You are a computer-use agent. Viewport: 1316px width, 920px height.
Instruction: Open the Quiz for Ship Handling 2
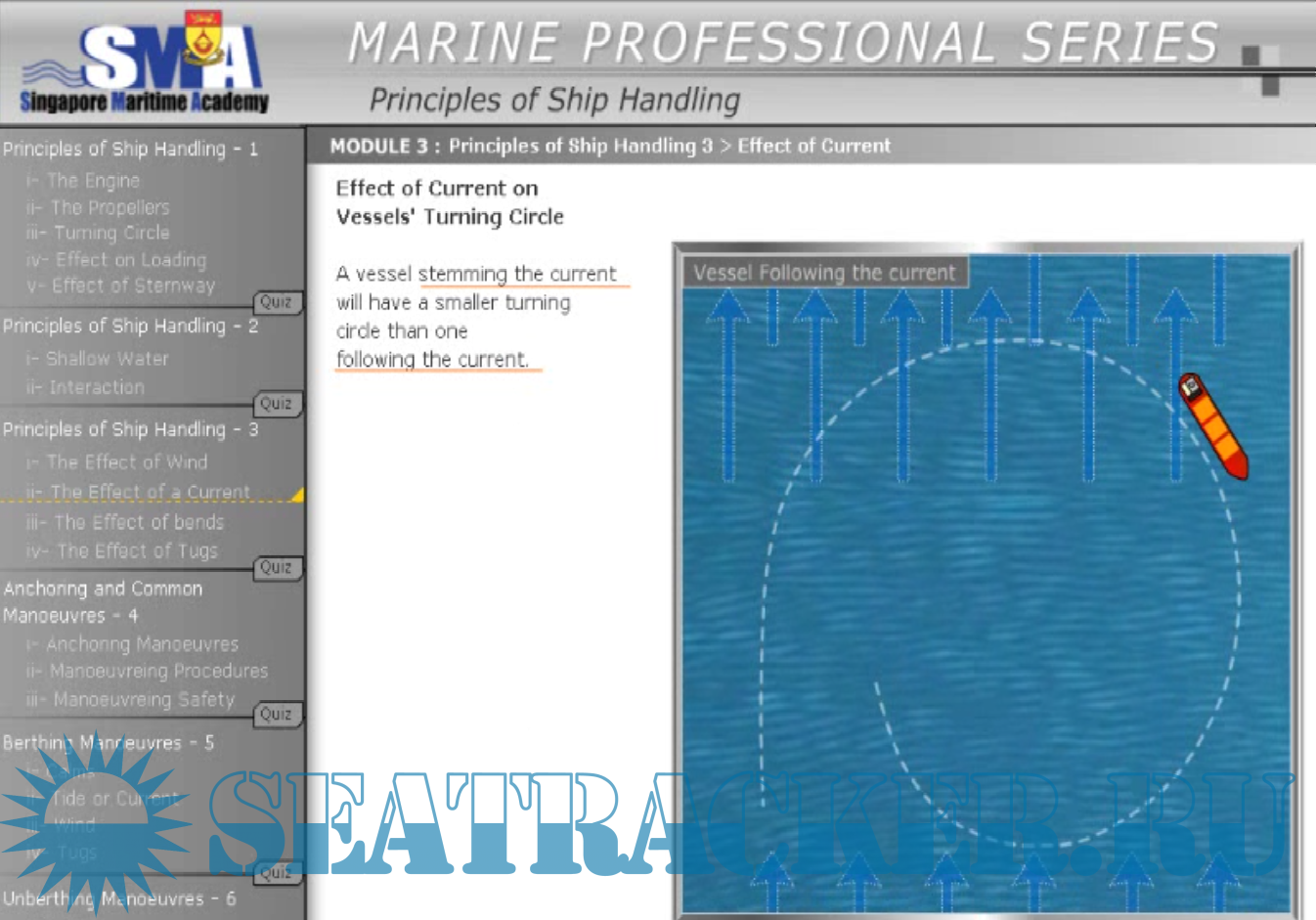tap(276, 404)
